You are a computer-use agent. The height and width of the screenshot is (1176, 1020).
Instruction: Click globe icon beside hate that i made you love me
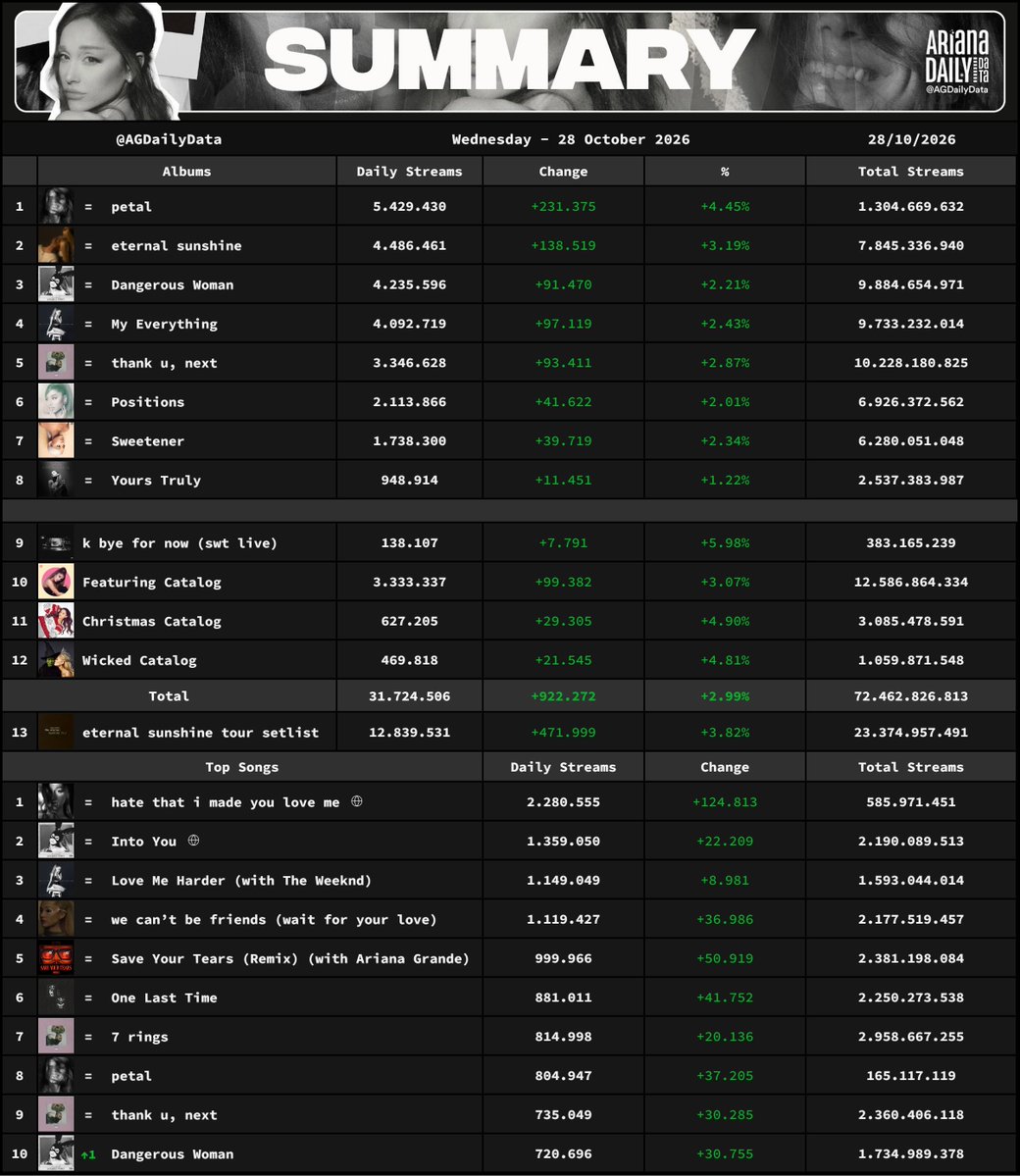357,801
